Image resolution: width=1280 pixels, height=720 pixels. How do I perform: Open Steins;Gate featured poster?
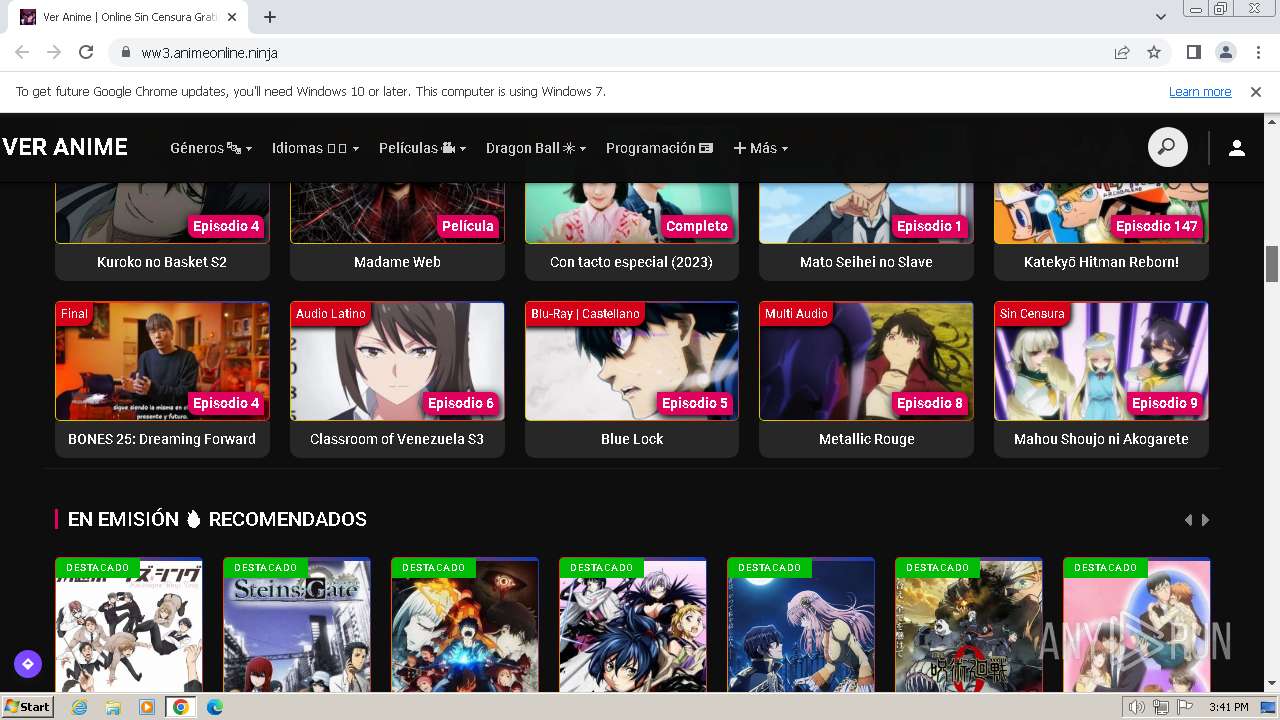click(x=297, y=625)
